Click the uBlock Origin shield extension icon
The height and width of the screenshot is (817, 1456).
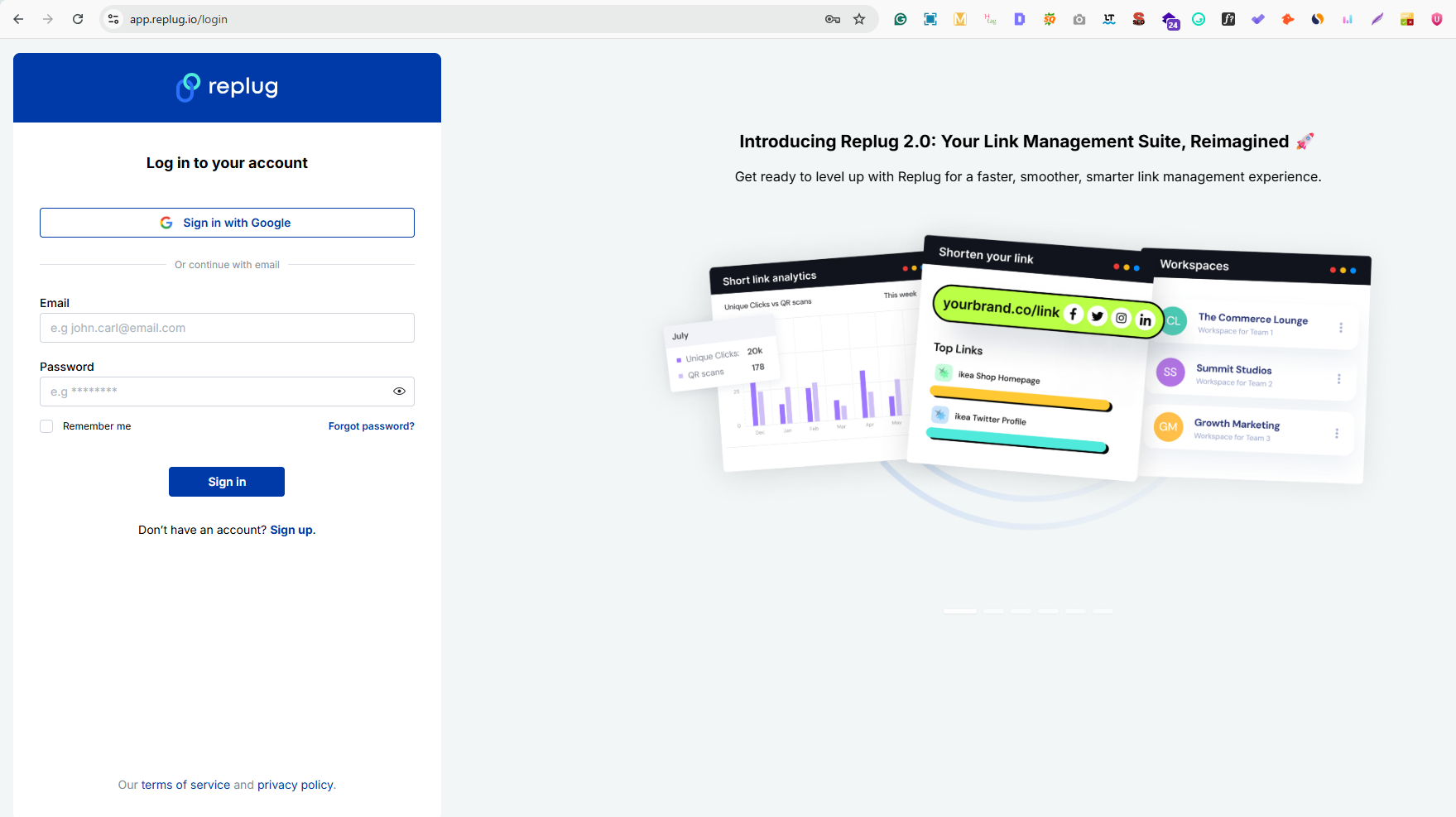(1436, 18)
